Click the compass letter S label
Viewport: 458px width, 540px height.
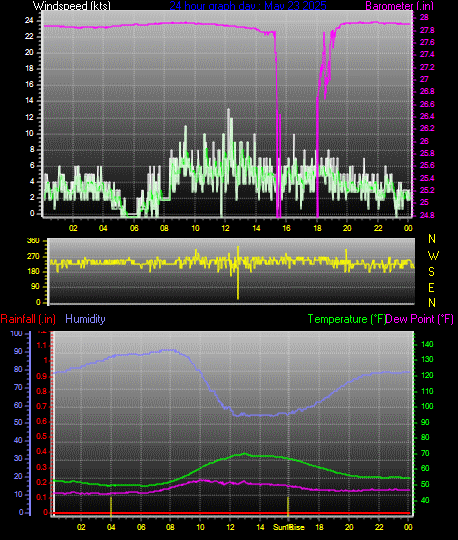tap(431, 272)
